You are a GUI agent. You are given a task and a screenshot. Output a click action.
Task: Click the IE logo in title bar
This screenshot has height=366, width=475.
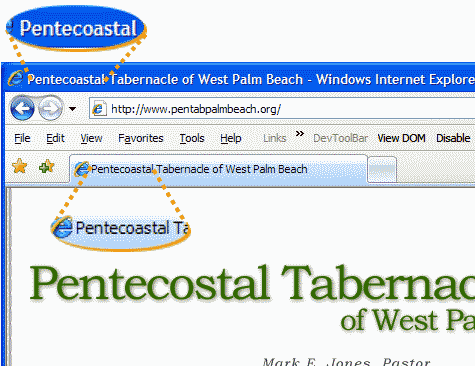point(16,79)
